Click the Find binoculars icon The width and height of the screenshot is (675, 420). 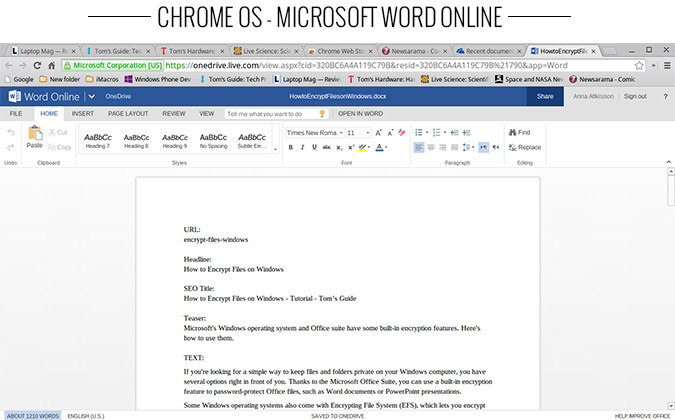tap(511, 132)
